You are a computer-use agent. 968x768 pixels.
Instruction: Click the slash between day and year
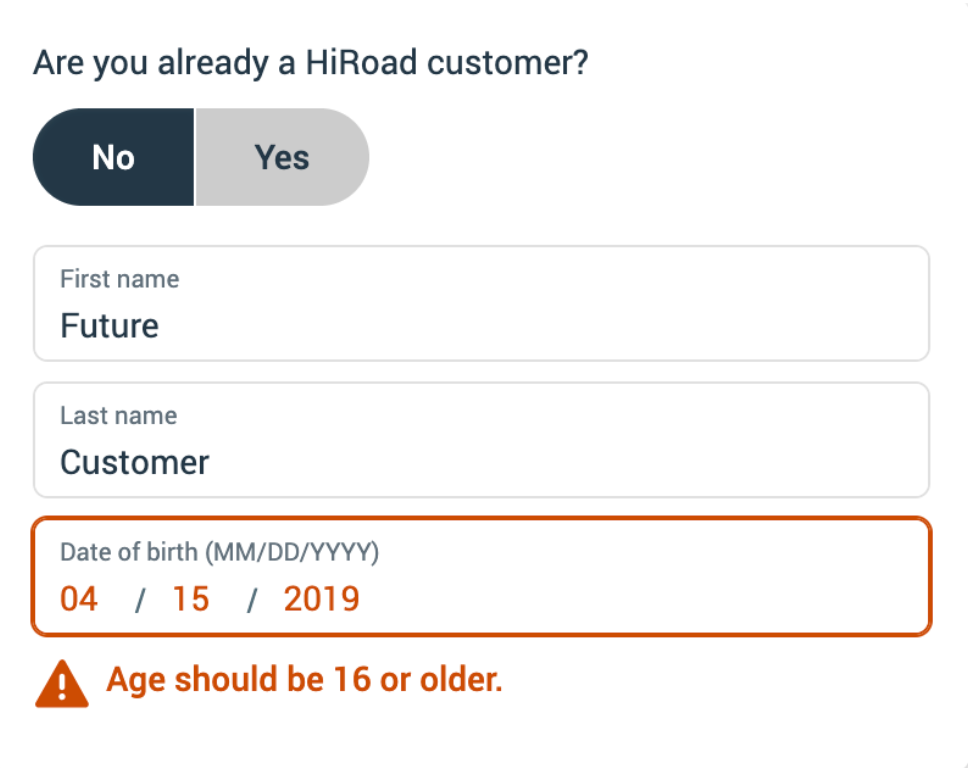click(252, 600)
